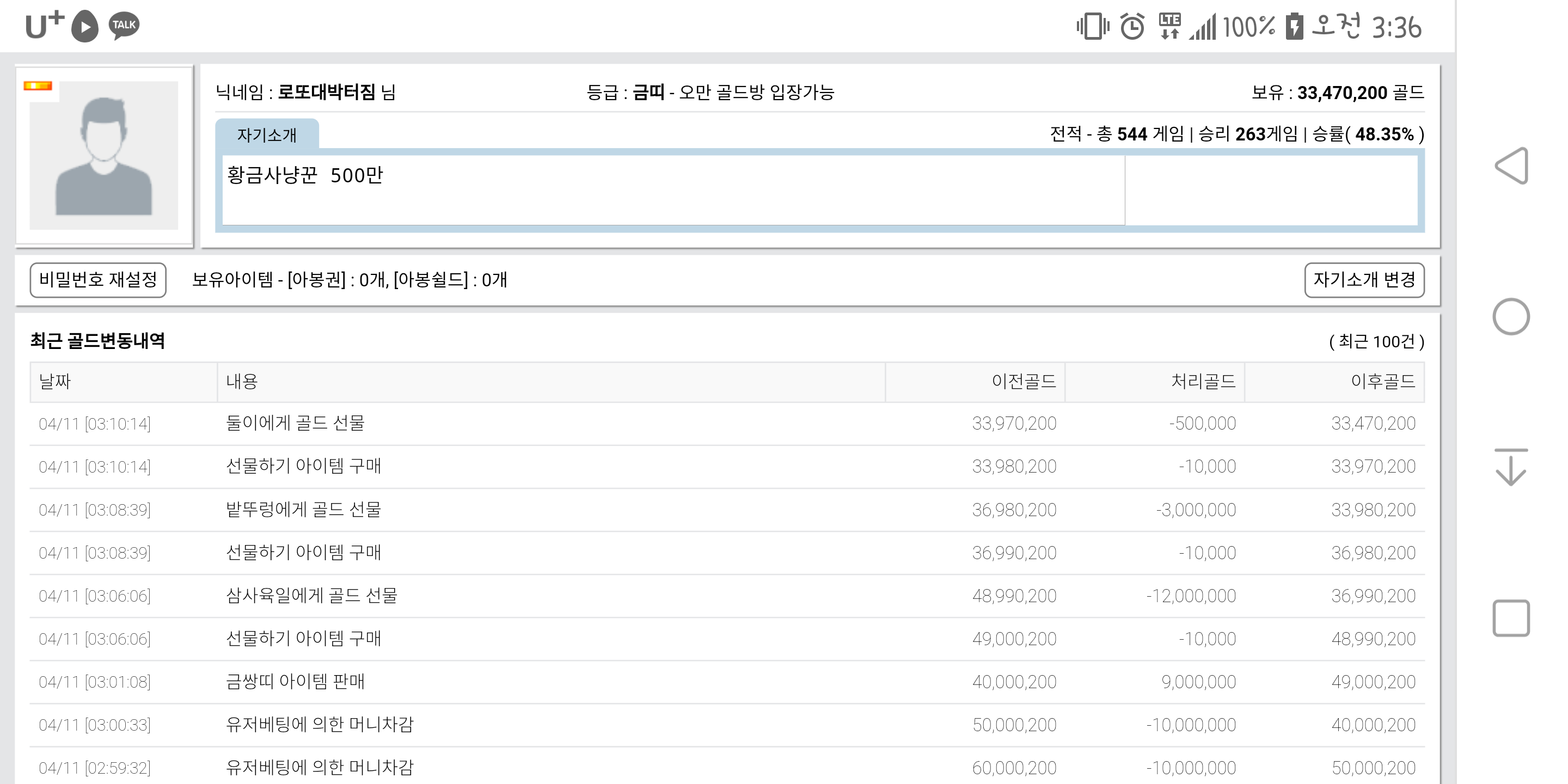Click the 비밀번호 재설정 button
Image resolution: width=1568 pixels, height=784 pixels.
tap(98, 280)
